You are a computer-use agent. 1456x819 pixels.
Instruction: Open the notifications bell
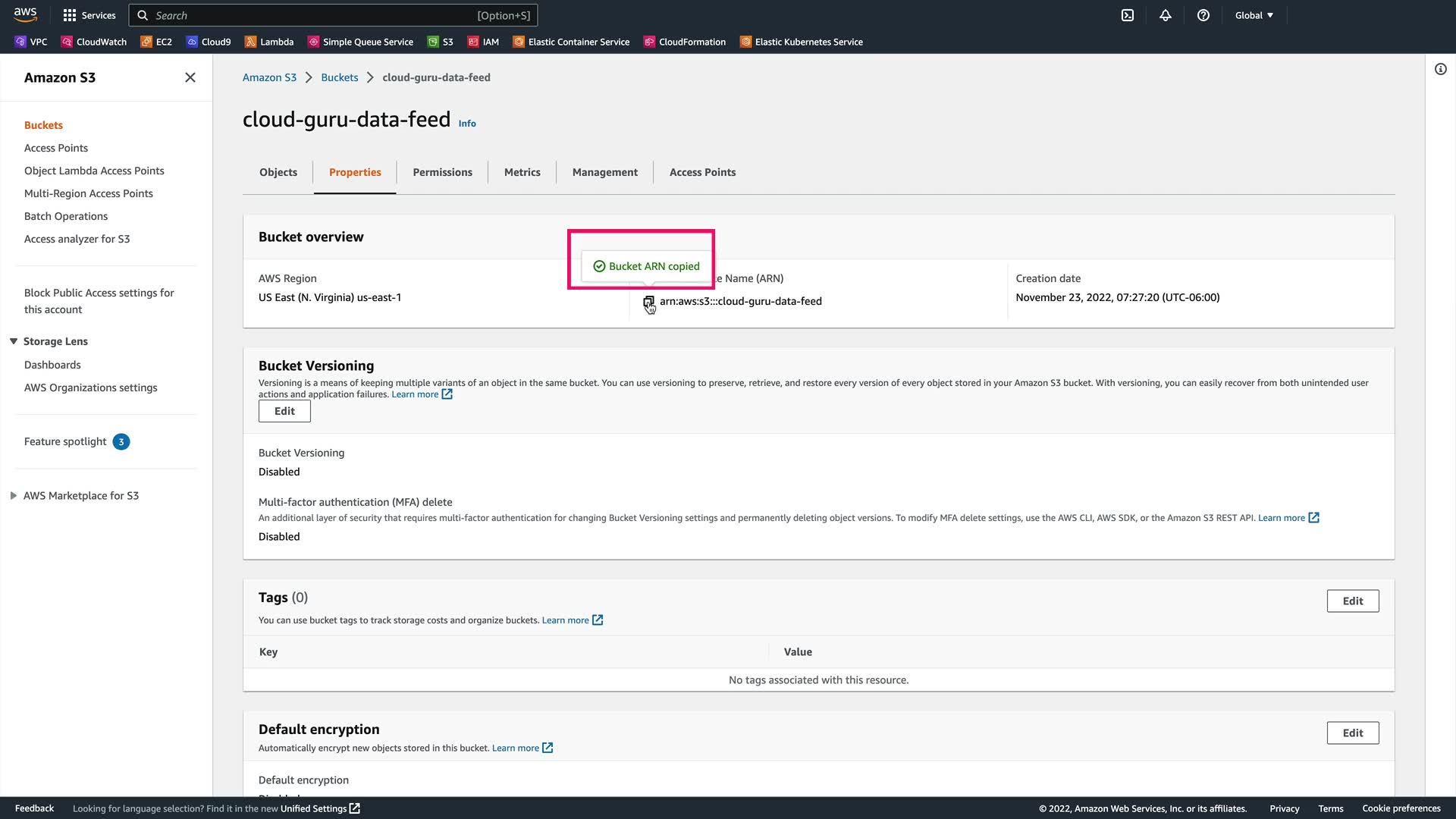click(x=1166, y=15)
